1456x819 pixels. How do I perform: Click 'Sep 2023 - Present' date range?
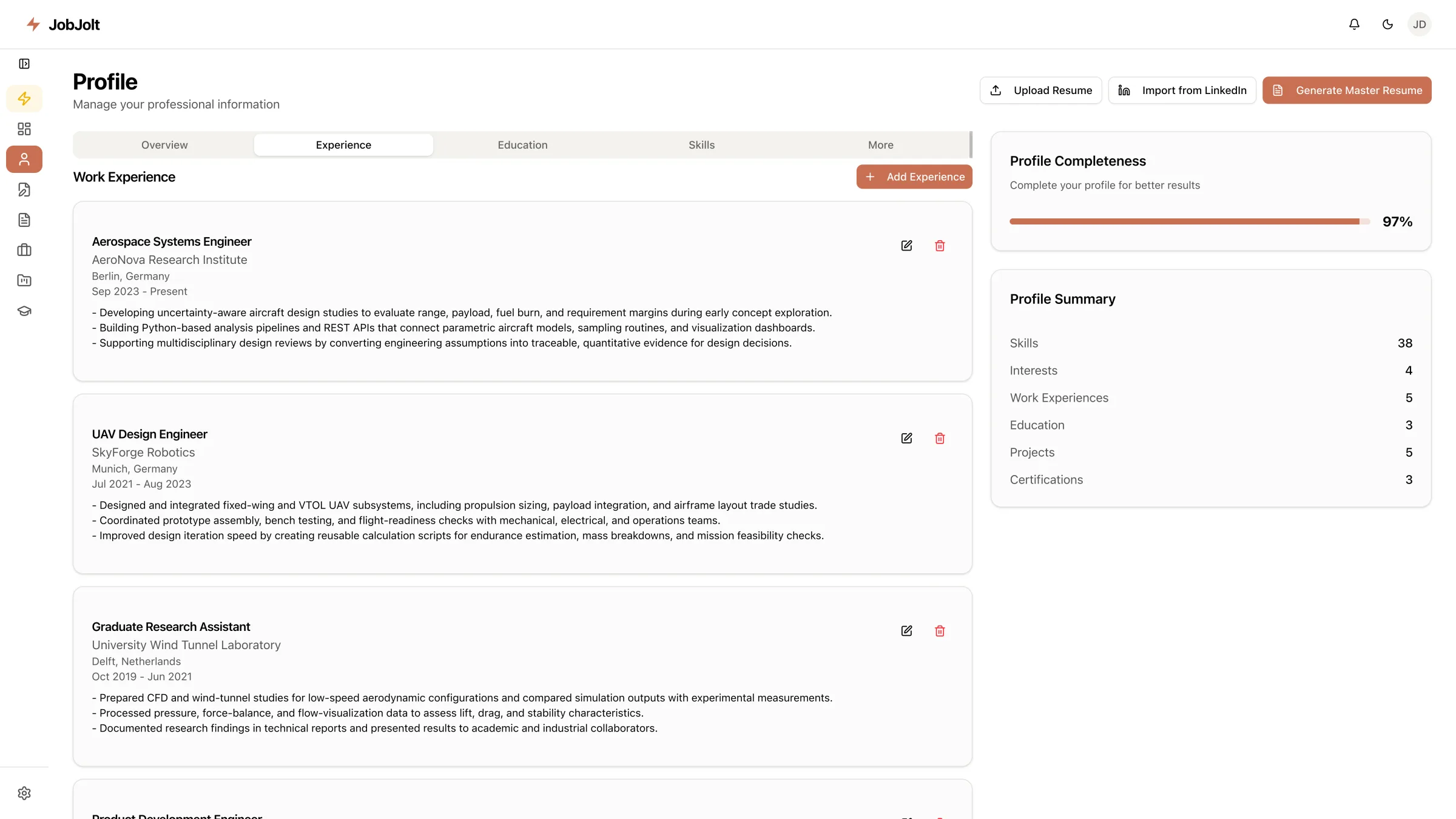(x=140, y=291)
